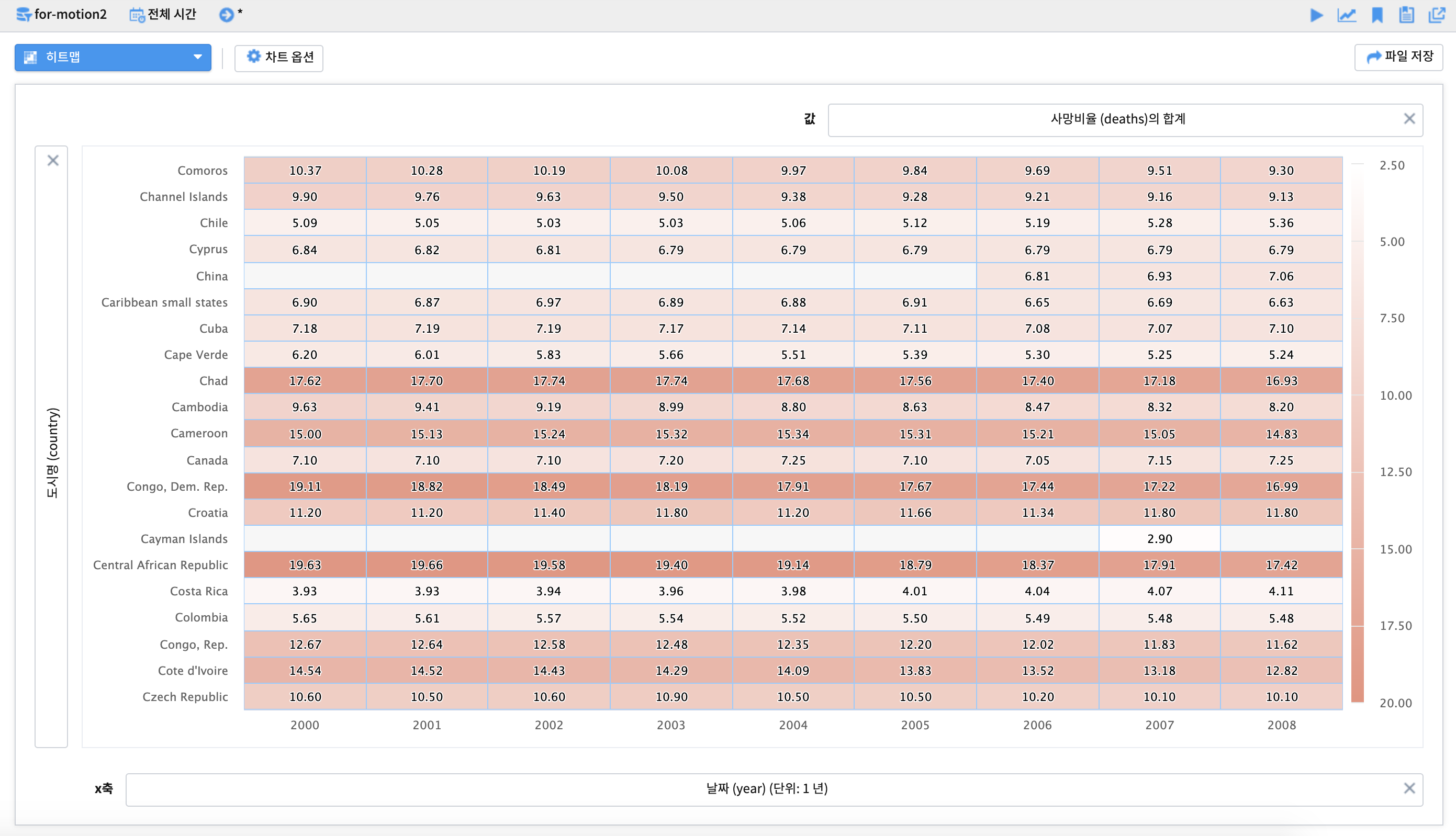Open the 전체 시간 time range picker
The width and height of the screenshot is (1456, 836).
tap(163, 14)
